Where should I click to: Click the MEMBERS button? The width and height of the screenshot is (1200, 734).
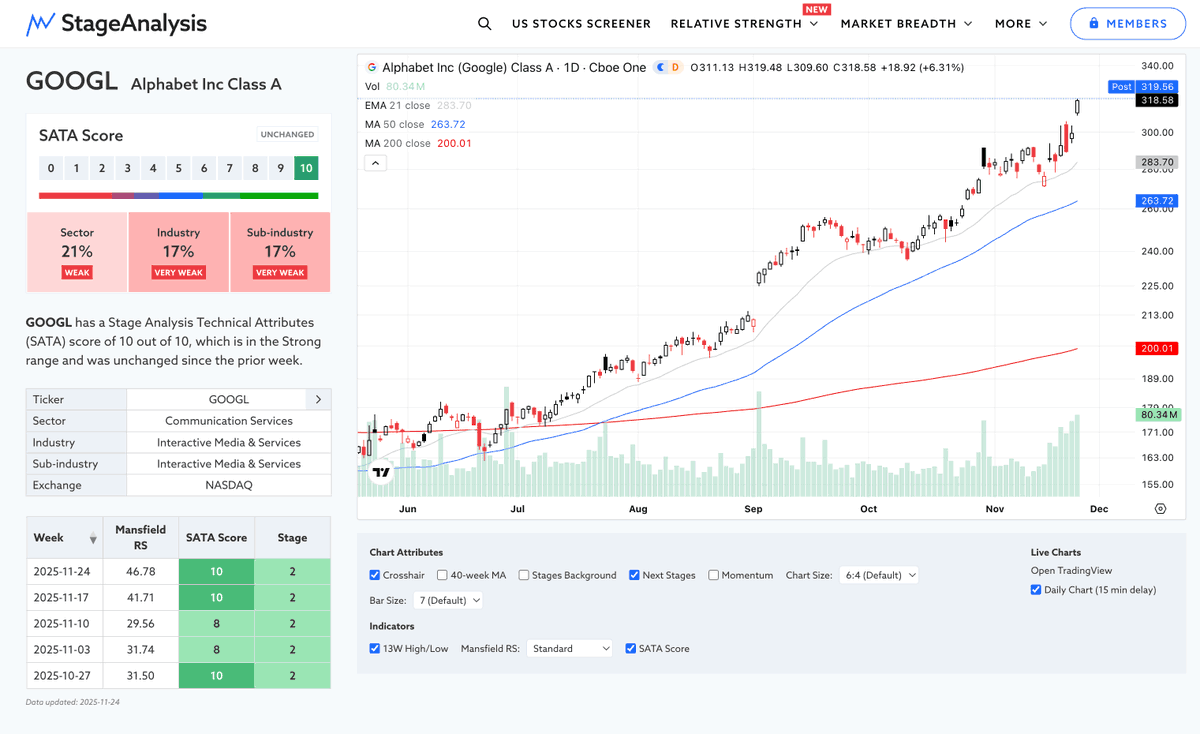point(1128,23)
